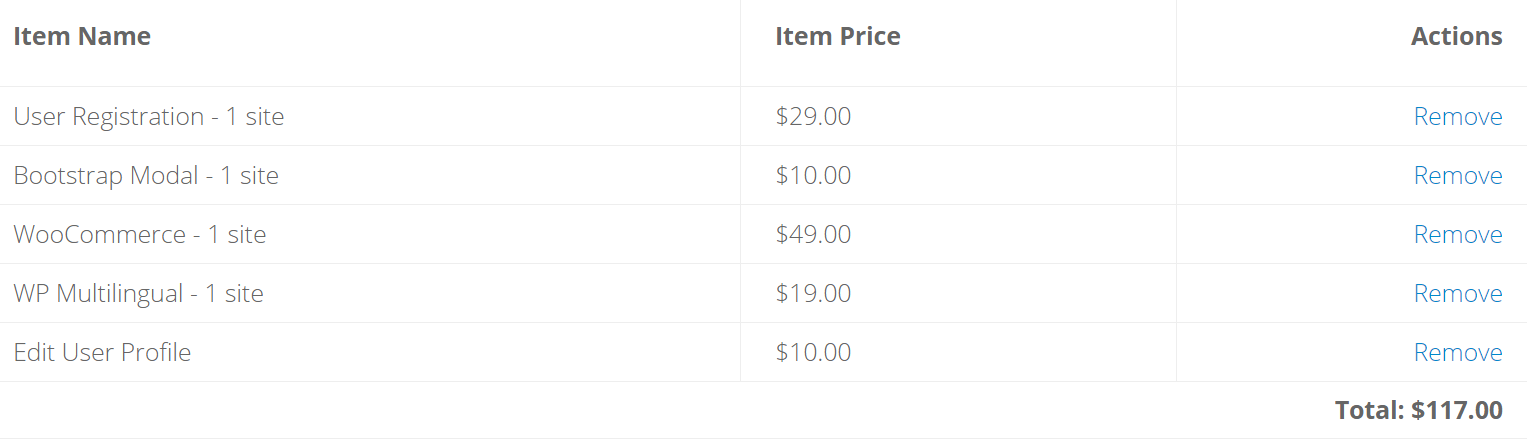This screenshot has width=1527, height=439.
Task: Remove Edit User Profile from cart
Action: (1457, 353)
